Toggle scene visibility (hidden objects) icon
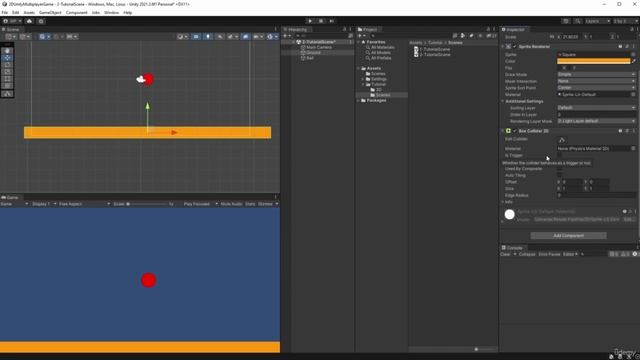This screenshot has width=640, height=360. [x=245, y=37]
